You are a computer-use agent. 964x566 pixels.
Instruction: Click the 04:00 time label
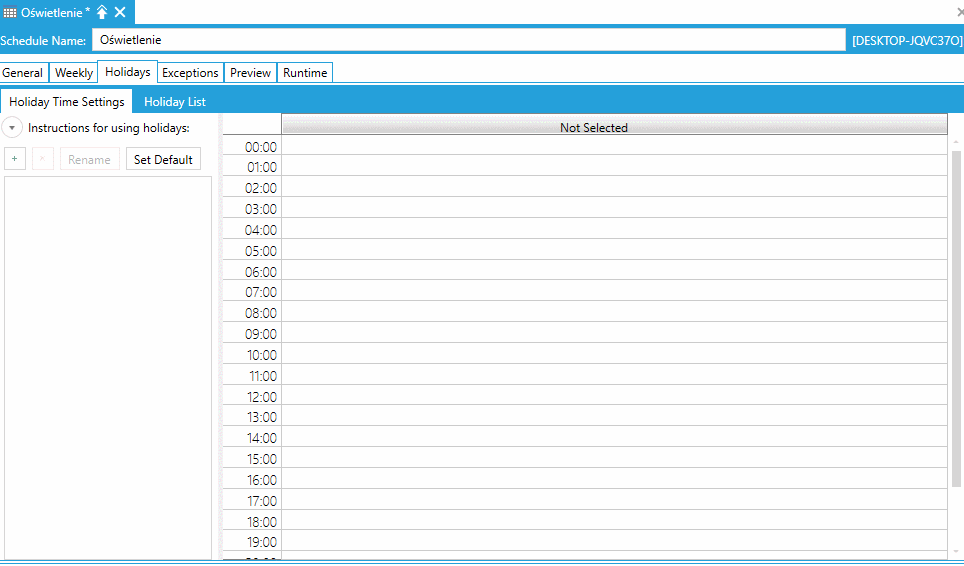261,230
